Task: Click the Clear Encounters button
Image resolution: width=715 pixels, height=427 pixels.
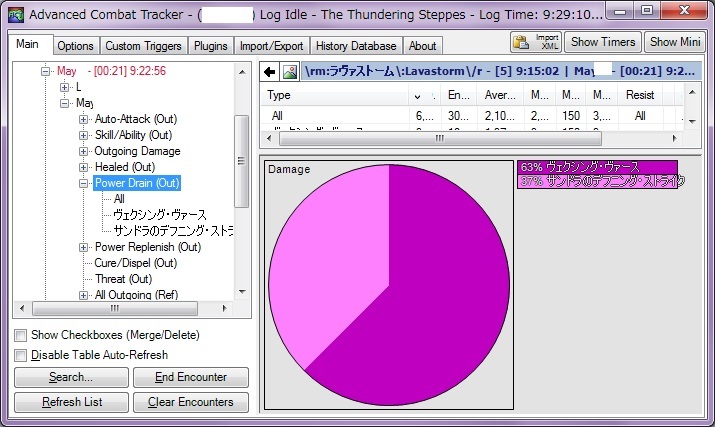Action: 191,402
